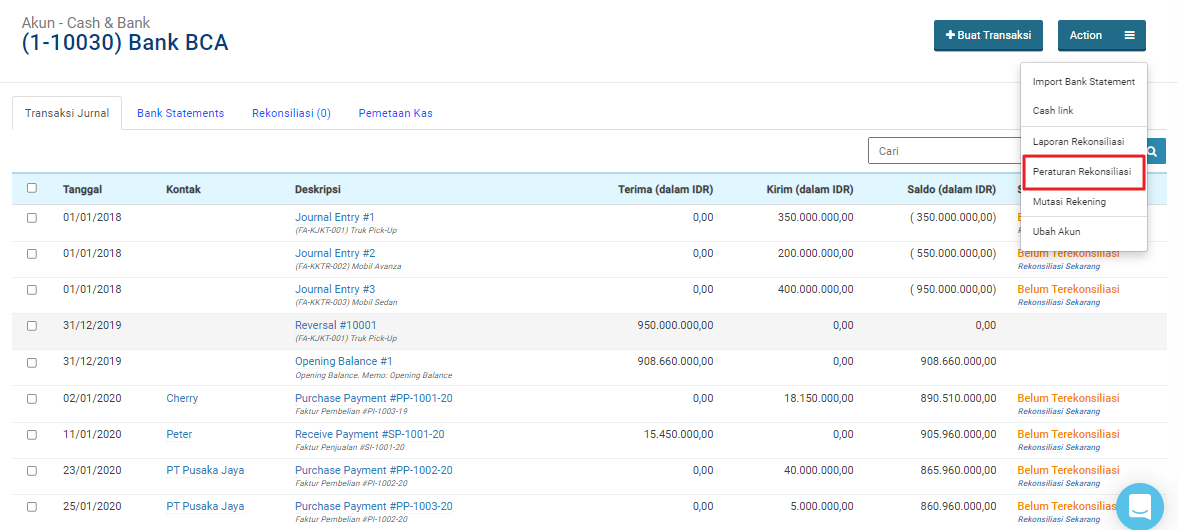Screen dimensions: 1178x530
Task: Click the Buat Transaksi button
Action: tap(988, 35)
